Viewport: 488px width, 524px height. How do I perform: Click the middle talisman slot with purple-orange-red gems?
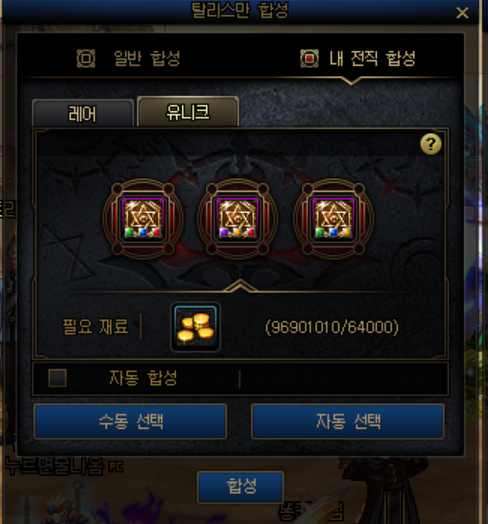click(237, 218)
